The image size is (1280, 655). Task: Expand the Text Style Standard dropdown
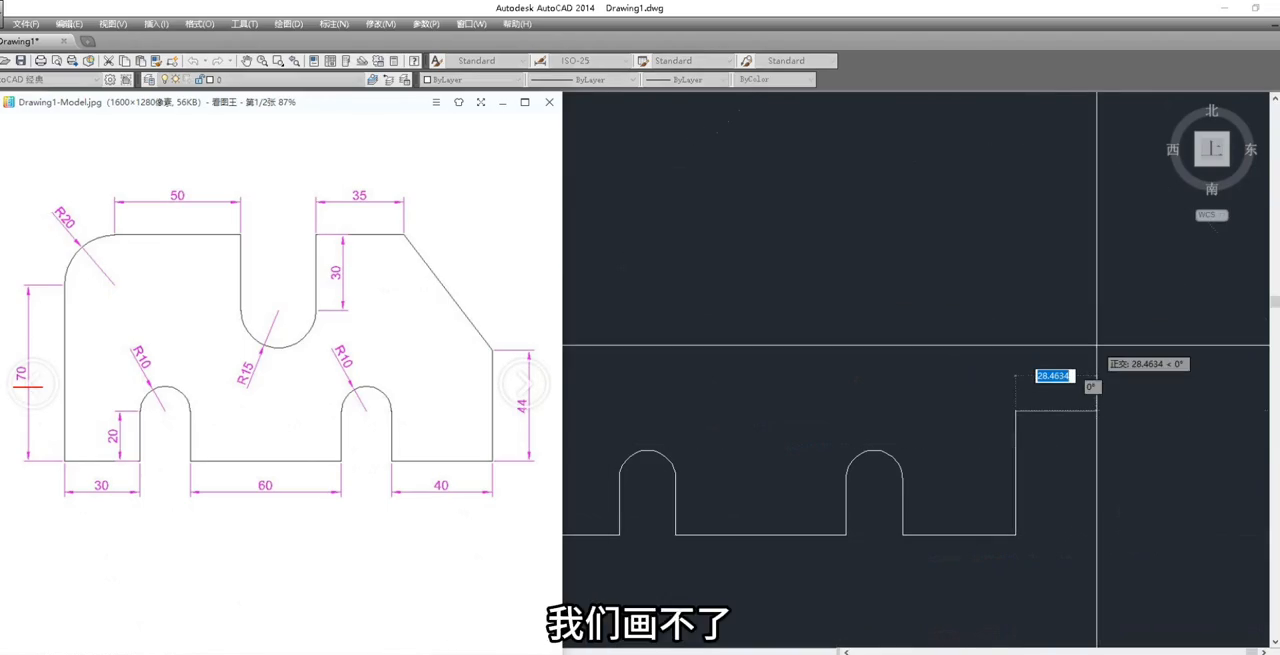[487, 61]
